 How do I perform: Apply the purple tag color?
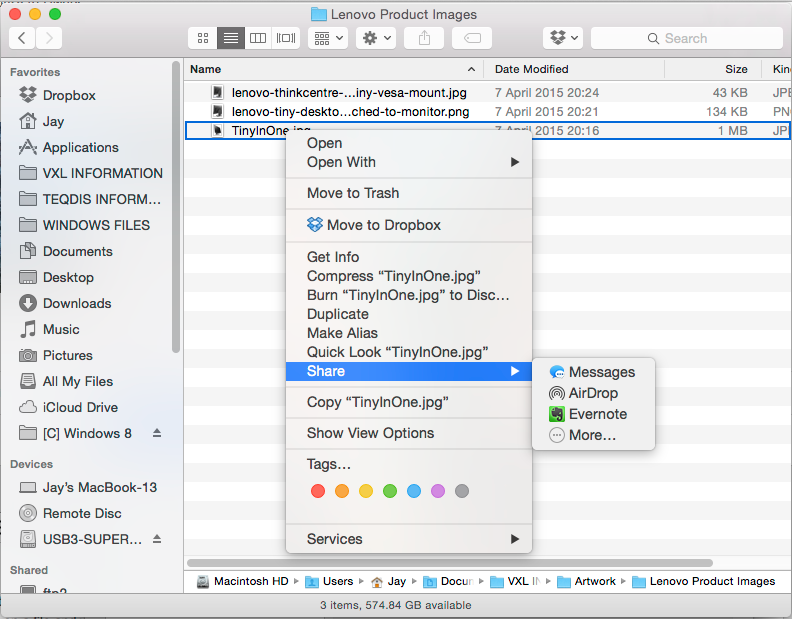(x=438, y=491)
